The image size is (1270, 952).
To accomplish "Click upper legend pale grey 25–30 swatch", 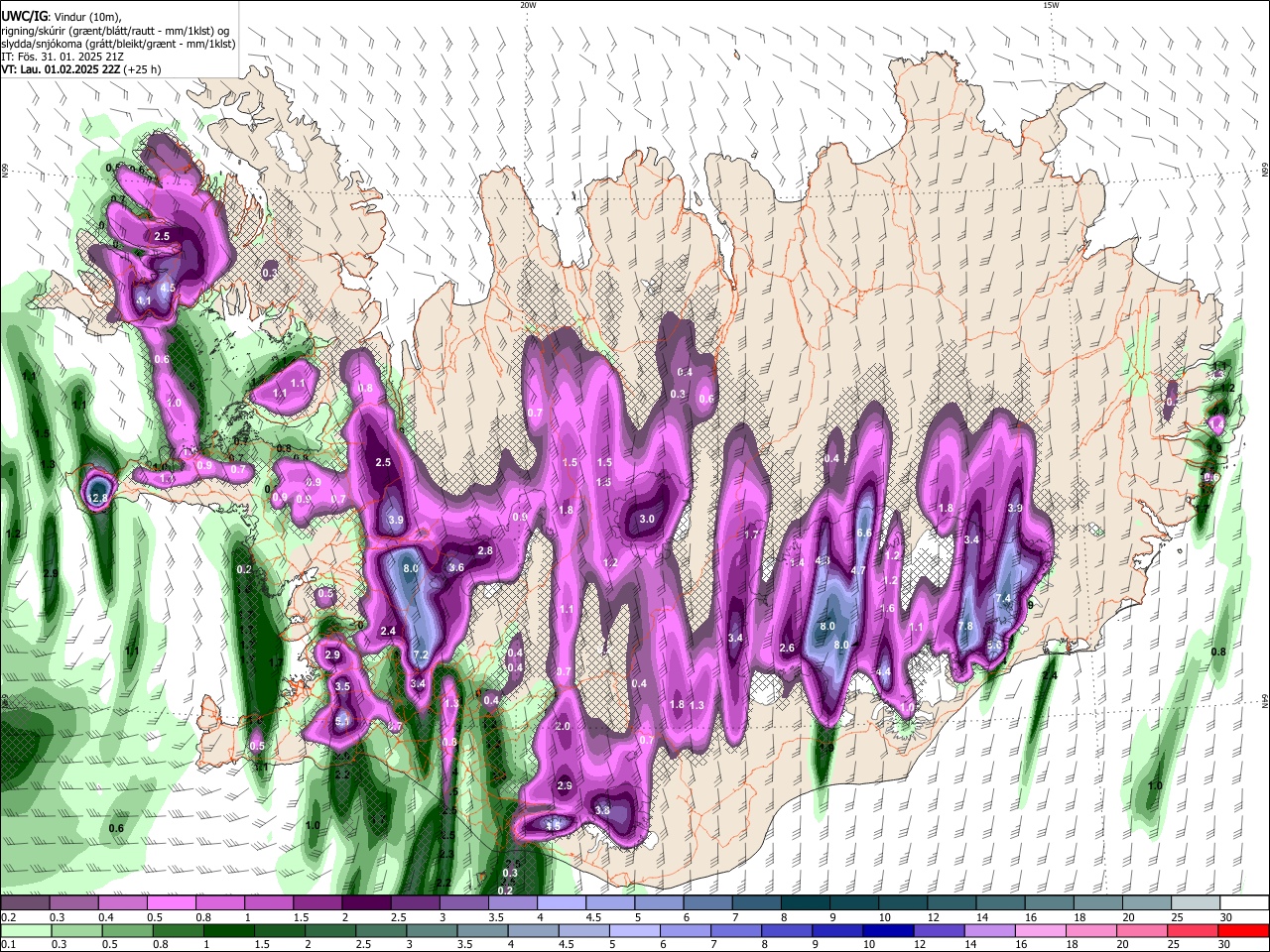I will point(1196,902).
